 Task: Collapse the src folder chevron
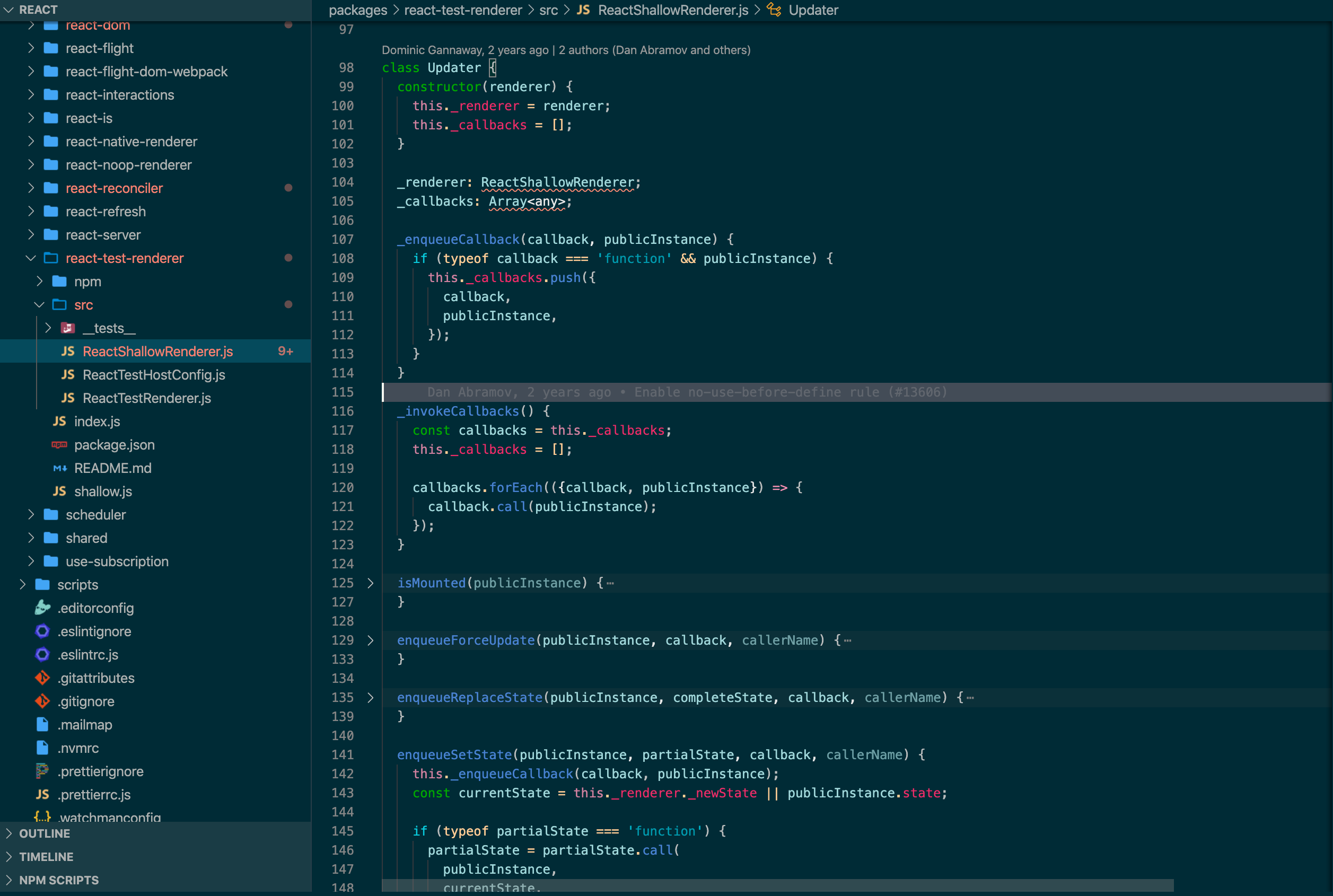[39, 304]
